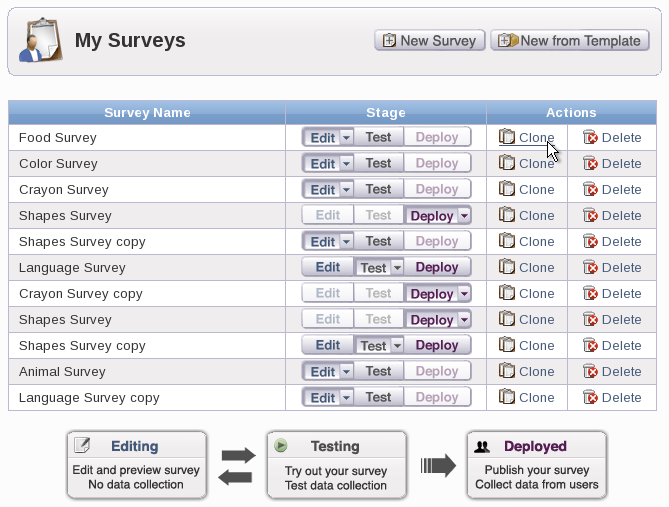Open Test dropdown arrow for Language Survey
The width and height of the screenshot is (669, 507).
coord(397,268)
